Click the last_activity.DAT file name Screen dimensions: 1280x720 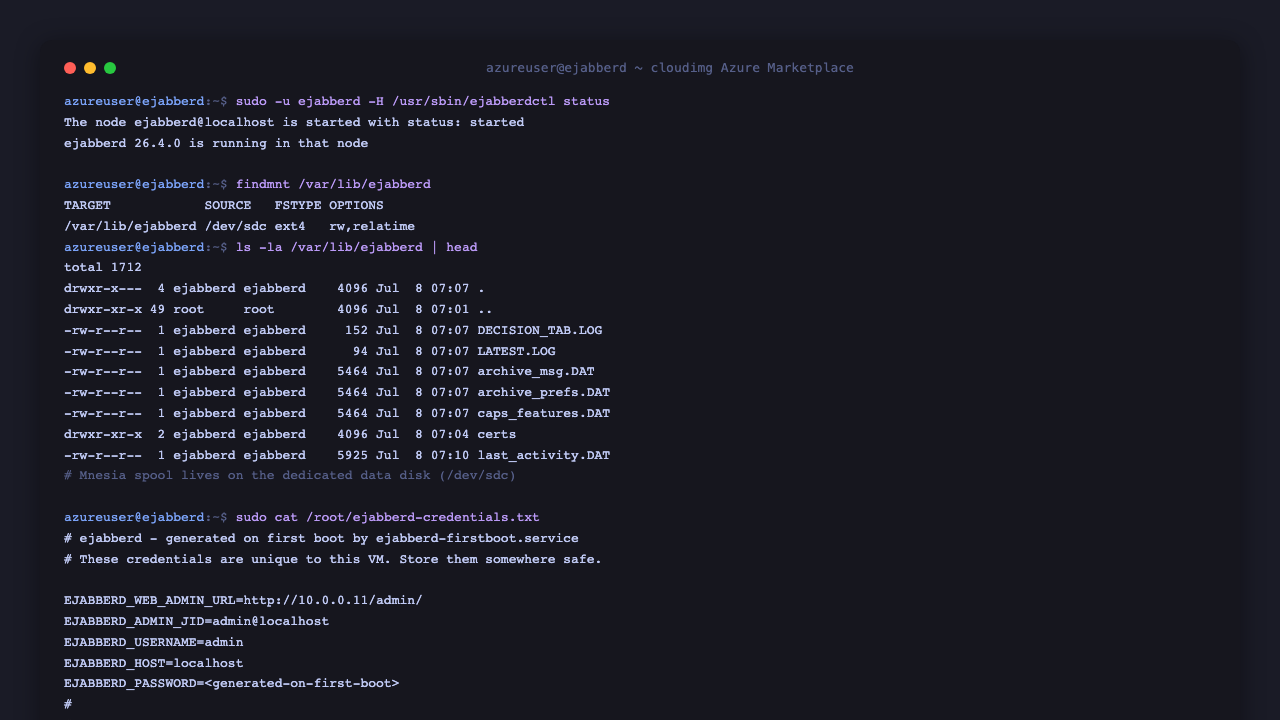coord(544,455)
